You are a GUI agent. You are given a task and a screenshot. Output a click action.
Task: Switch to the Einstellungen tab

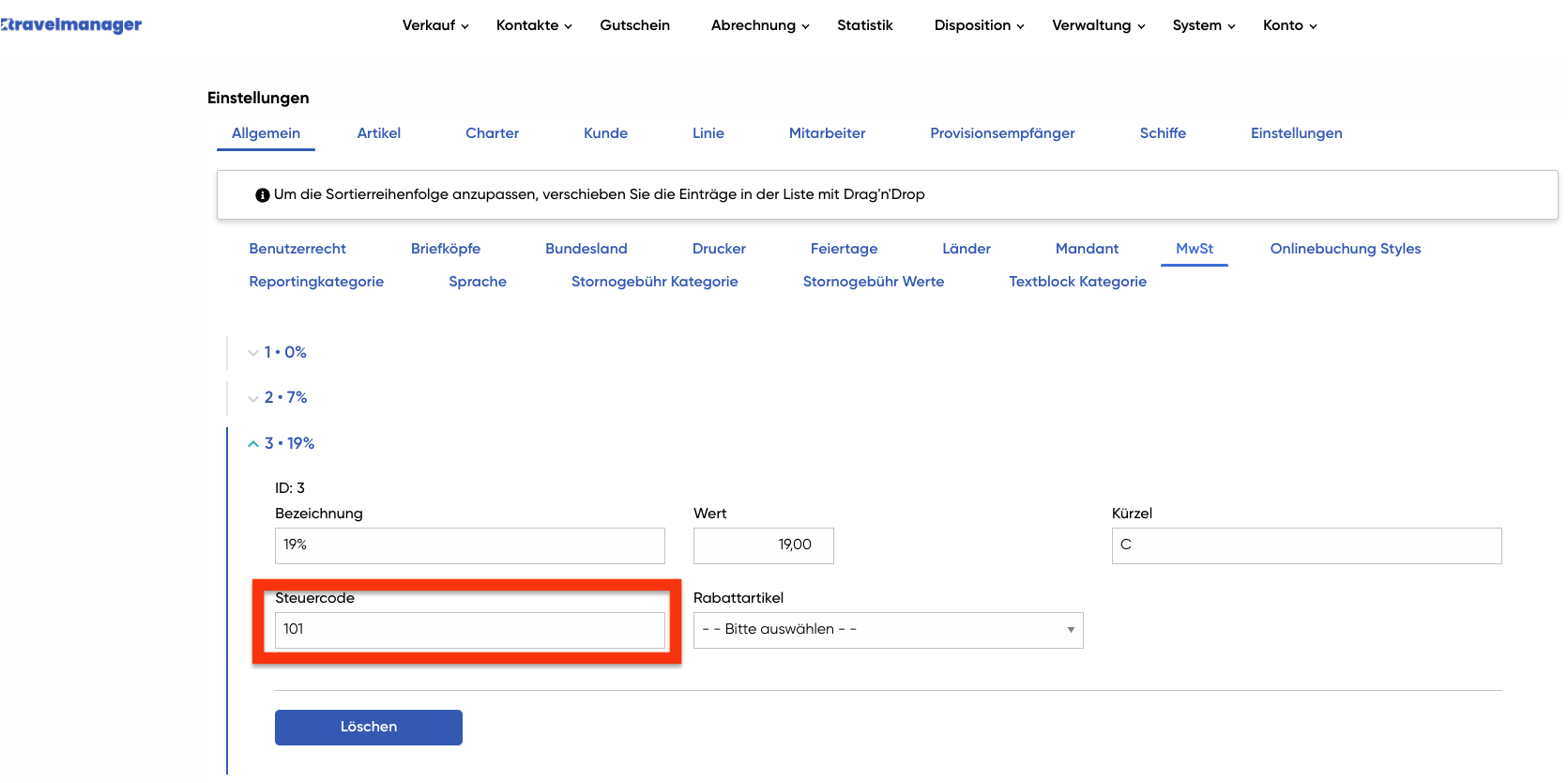[1297, 133]
